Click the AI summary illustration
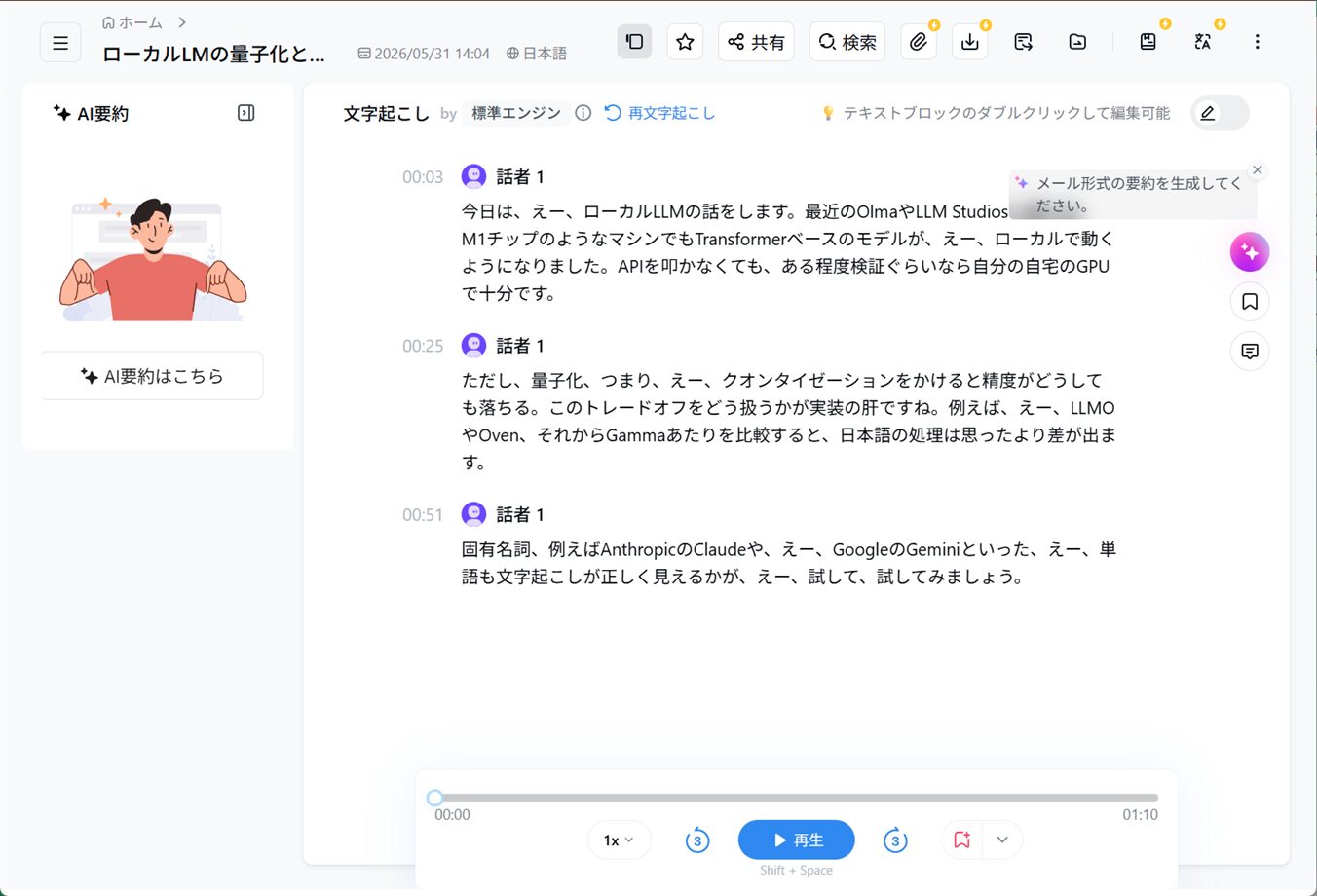The width and height of the screenshot is (1317, 896). click(153, 259)
